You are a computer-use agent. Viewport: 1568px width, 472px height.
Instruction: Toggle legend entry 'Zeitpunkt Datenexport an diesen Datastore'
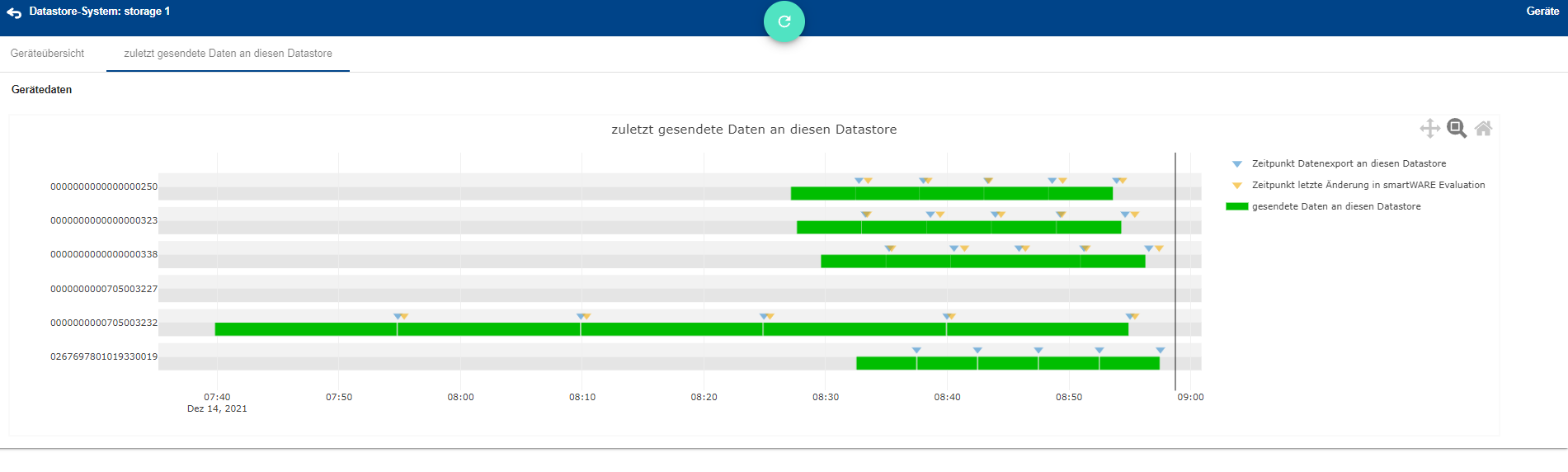point(1348,163)
